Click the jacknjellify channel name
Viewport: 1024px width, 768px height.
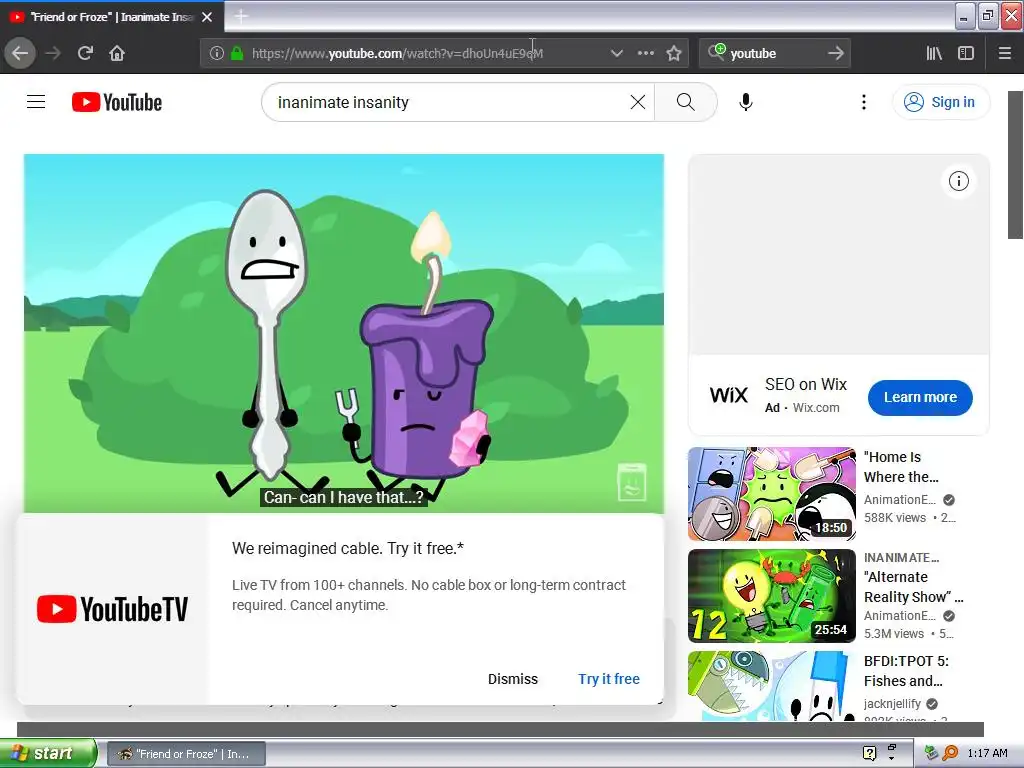(x=892, y=703)
